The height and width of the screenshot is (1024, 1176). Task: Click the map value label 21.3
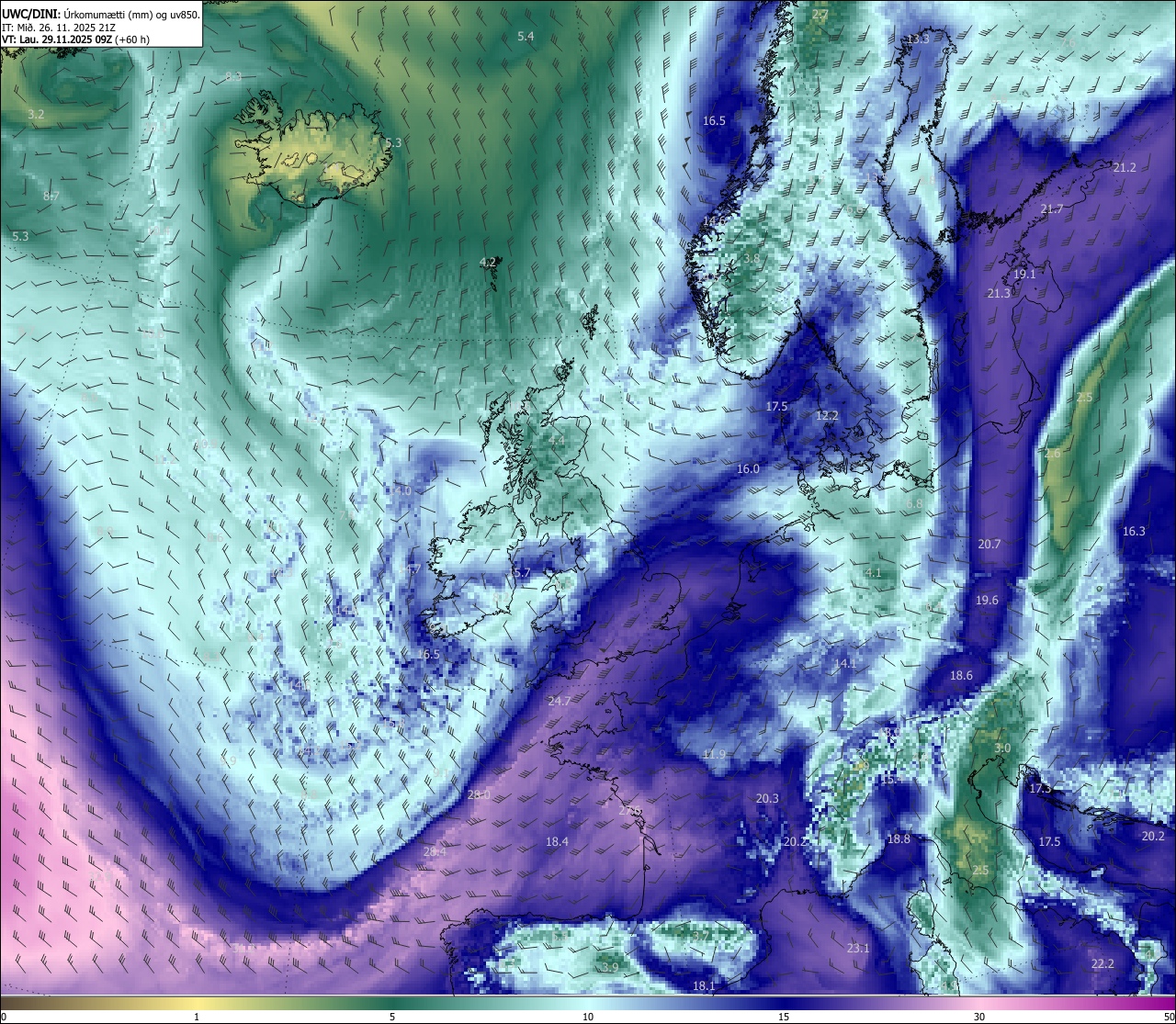point(999,294)
